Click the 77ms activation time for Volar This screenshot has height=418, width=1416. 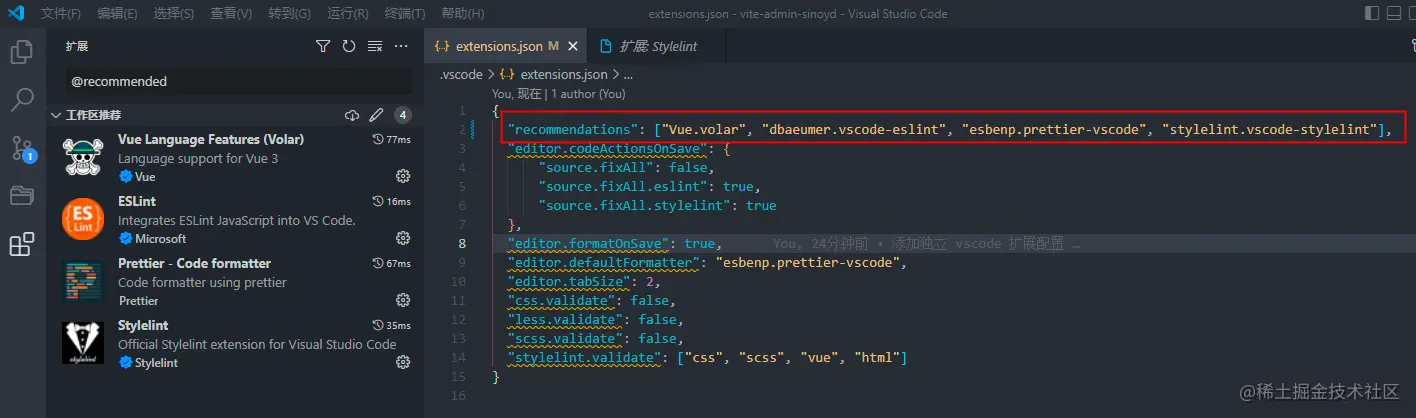pos(392,139)
